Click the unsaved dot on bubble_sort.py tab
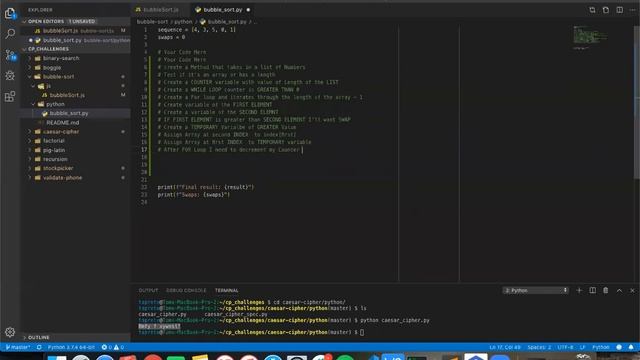This screenshot has height=360, width=640. (248, 10)
